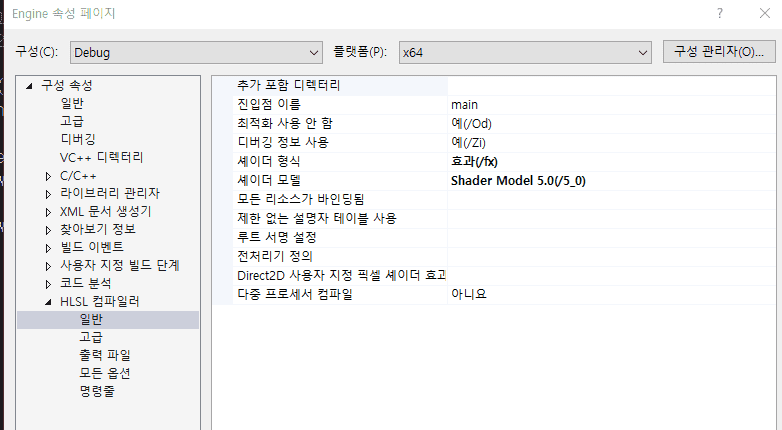Close the Engine 속성 페이지 dialog

(x=765, y=13)
